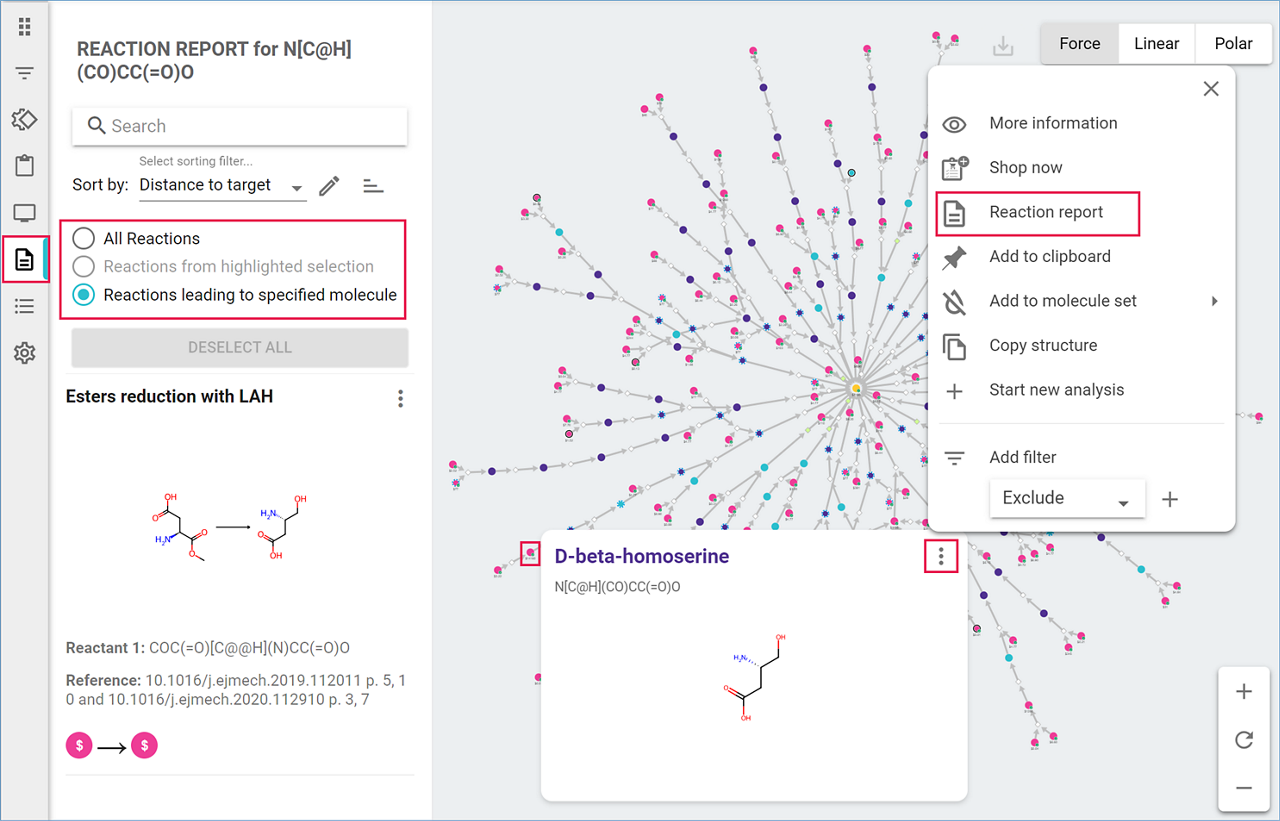This screenshot has width=1280, height=821.
Task: Switch graph layout to Polar
Action: pyautogui.click(x=1233, y=44)
